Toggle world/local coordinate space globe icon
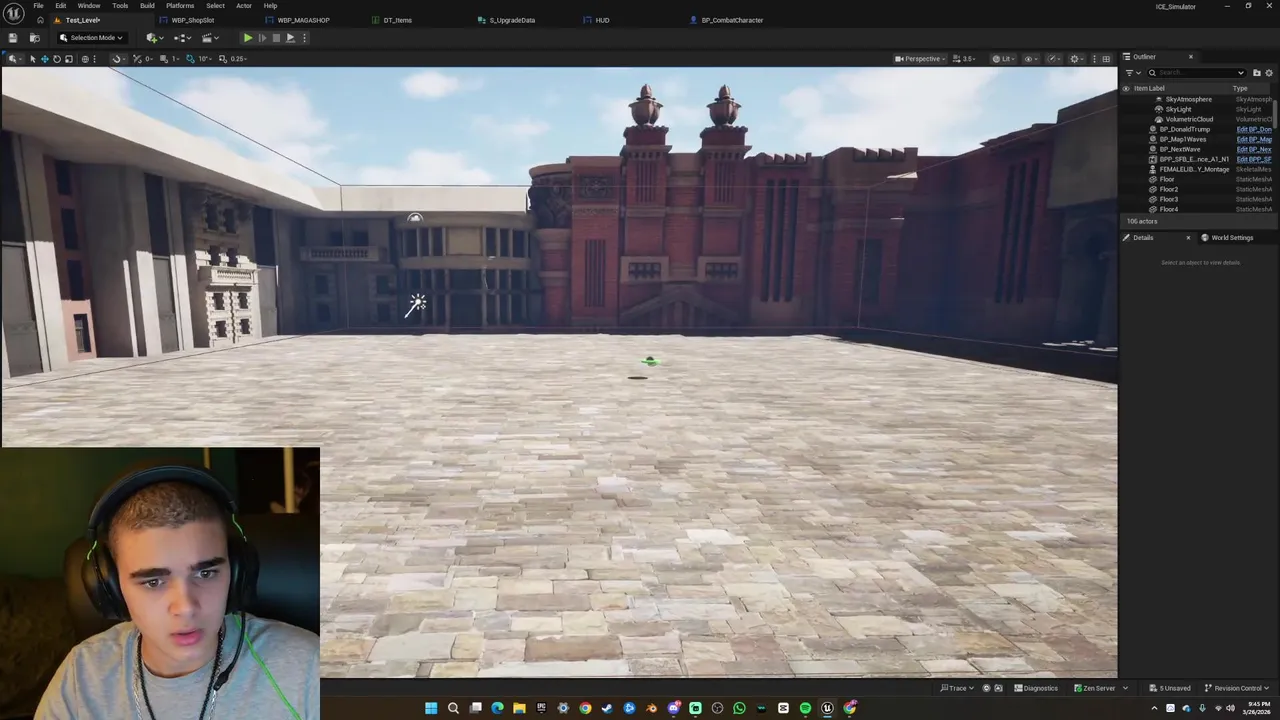1280x720 pixels. [85, 59]
